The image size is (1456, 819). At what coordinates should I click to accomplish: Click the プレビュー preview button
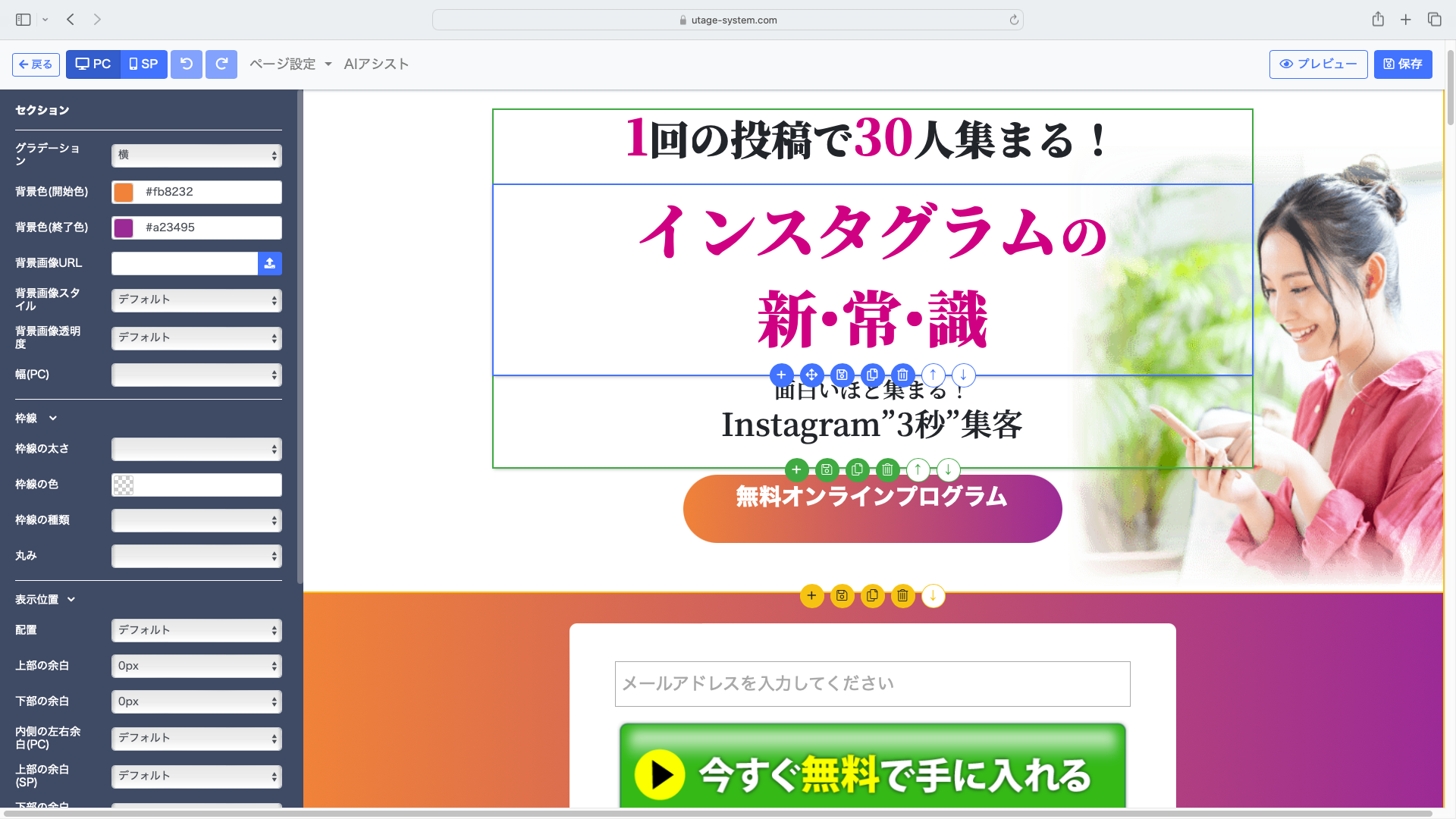tap(1318, 64)
